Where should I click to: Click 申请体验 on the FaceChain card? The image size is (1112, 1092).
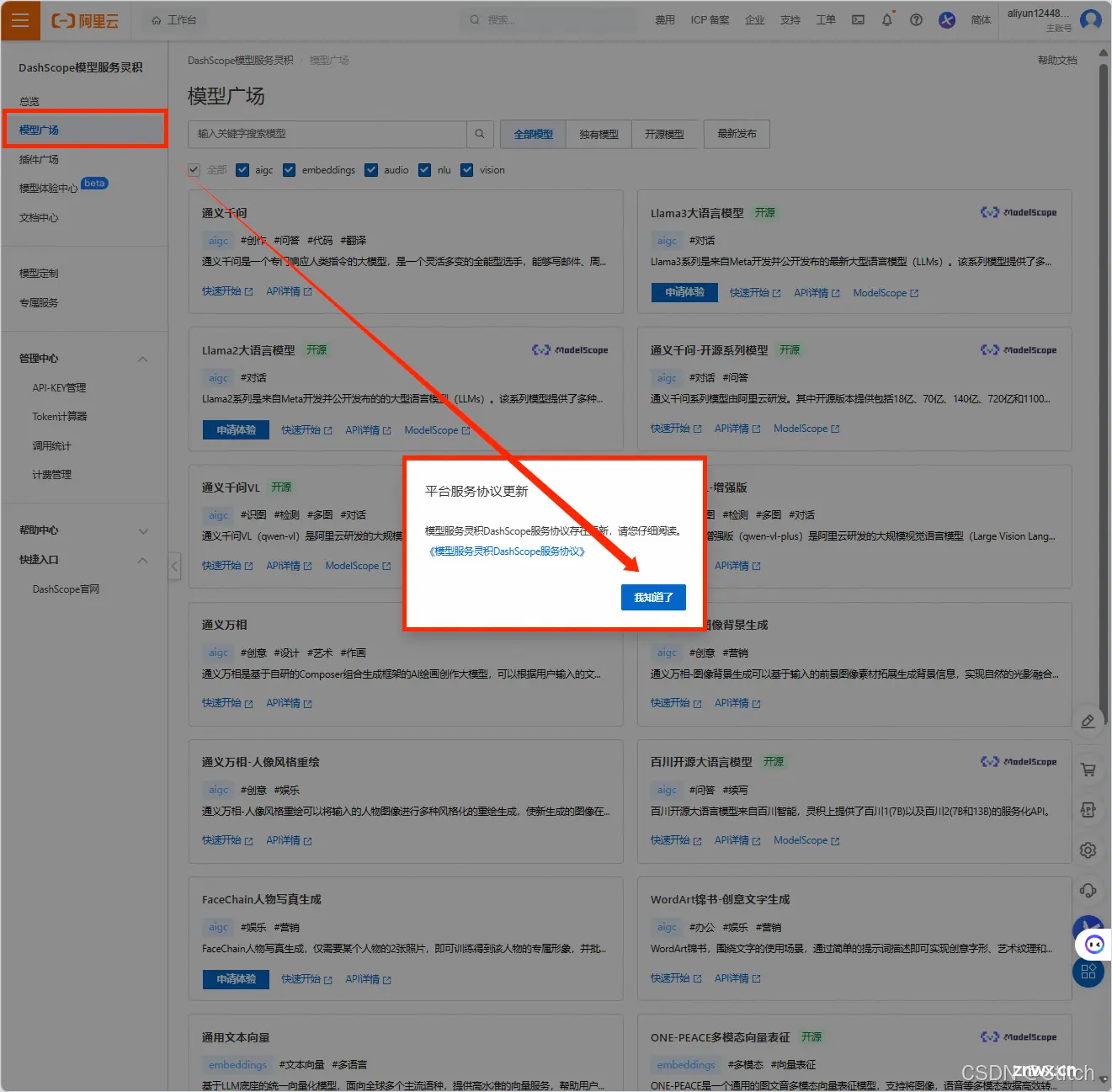pos(236,979)
